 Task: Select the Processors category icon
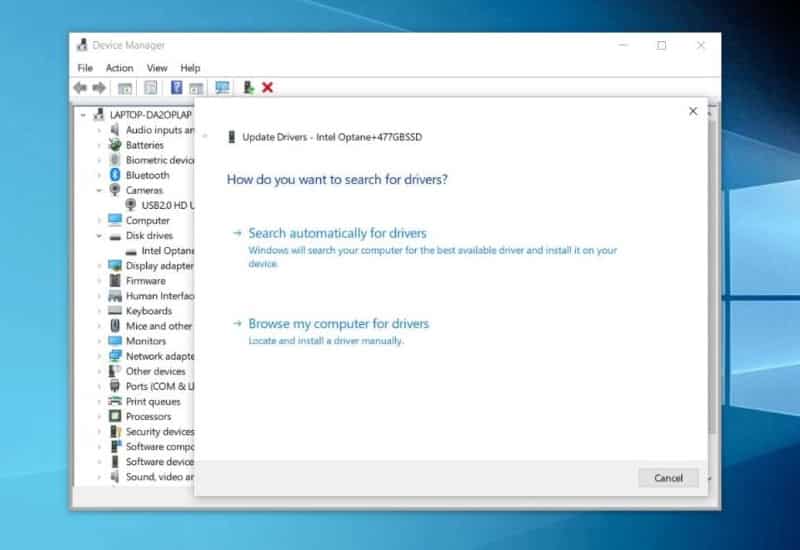(x=115, y=416)
